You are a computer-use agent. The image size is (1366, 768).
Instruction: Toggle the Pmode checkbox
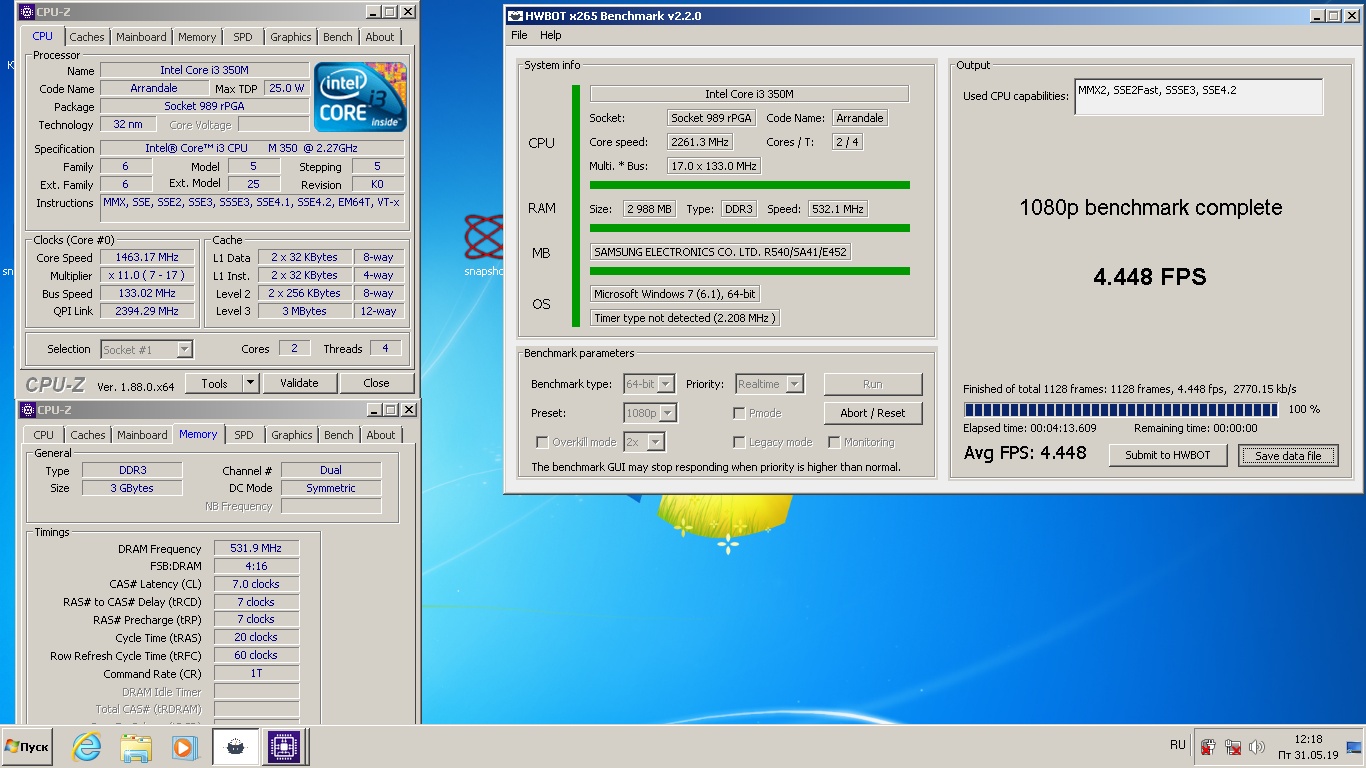(739, 413)
